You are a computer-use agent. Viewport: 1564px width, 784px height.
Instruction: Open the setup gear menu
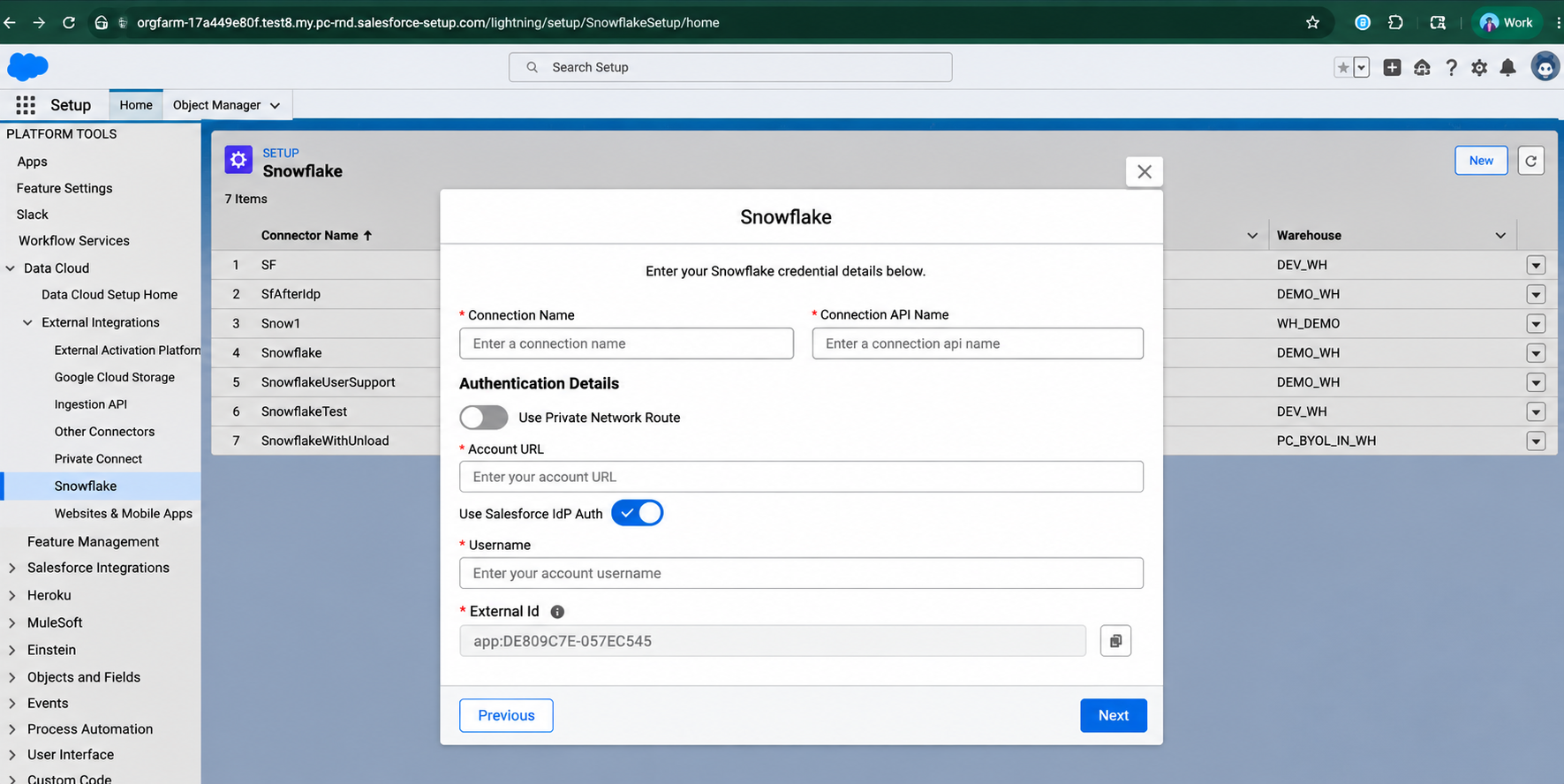coord(1479,68)
